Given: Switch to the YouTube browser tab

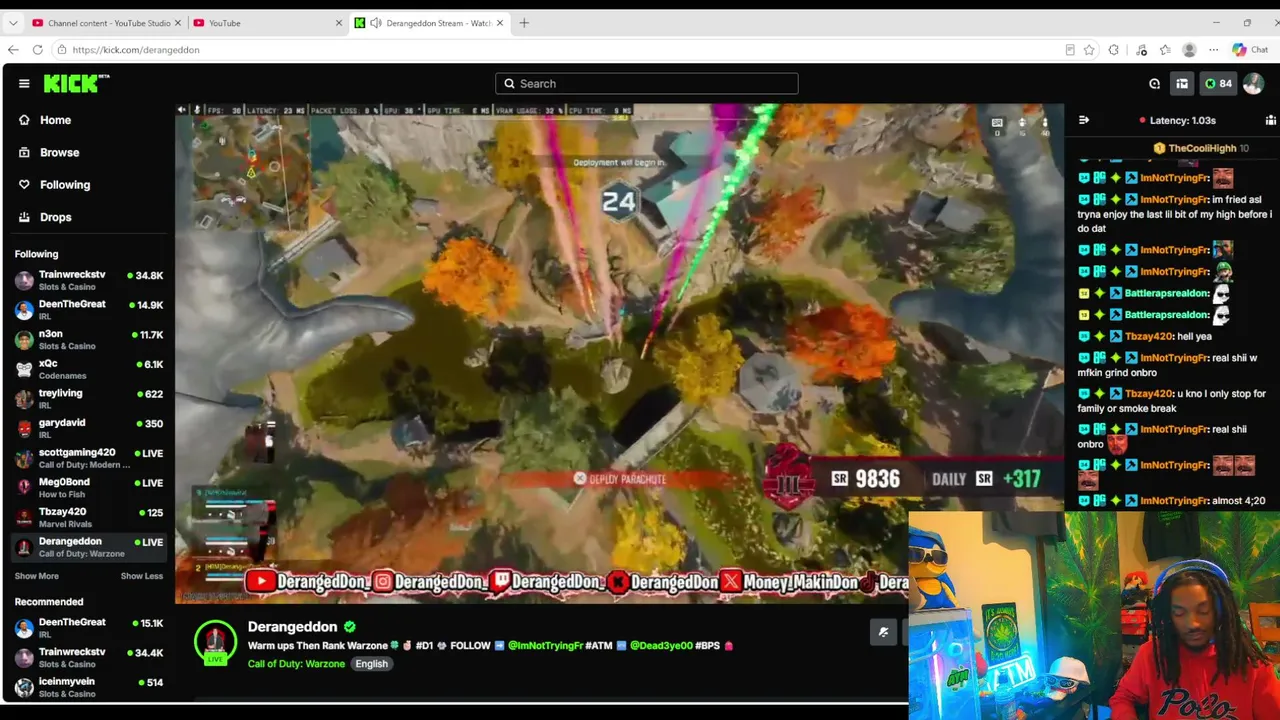Looking at the screenshot, I should coord(266,23).
